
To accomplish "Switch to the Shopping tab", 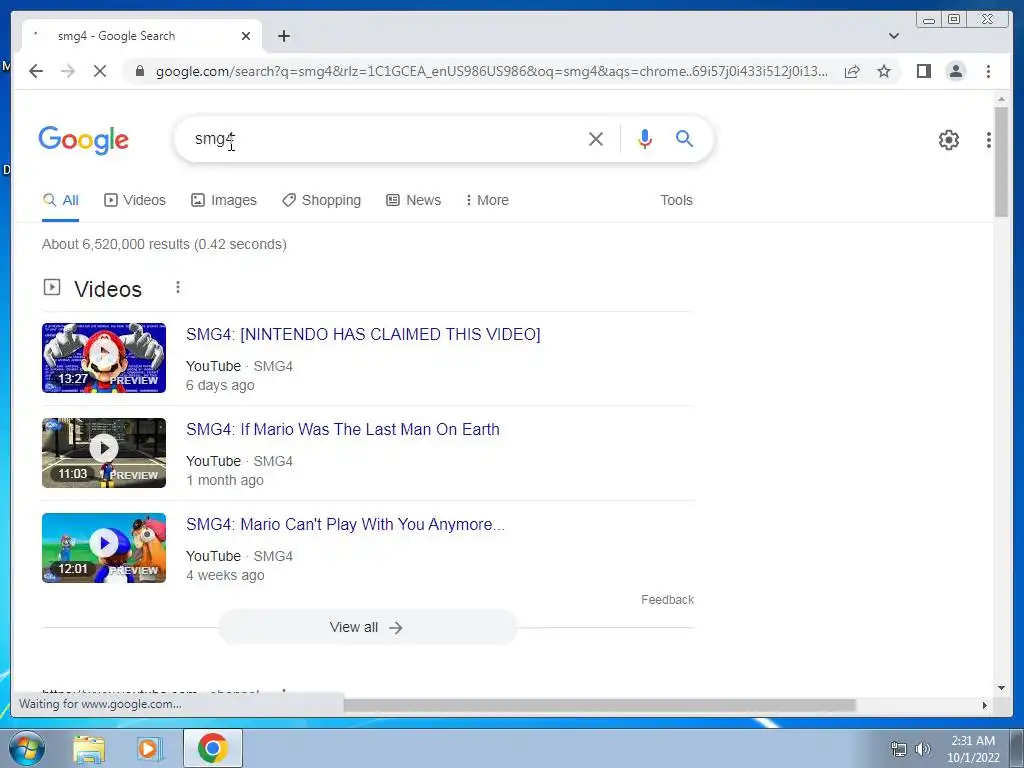I will (321, 200).
